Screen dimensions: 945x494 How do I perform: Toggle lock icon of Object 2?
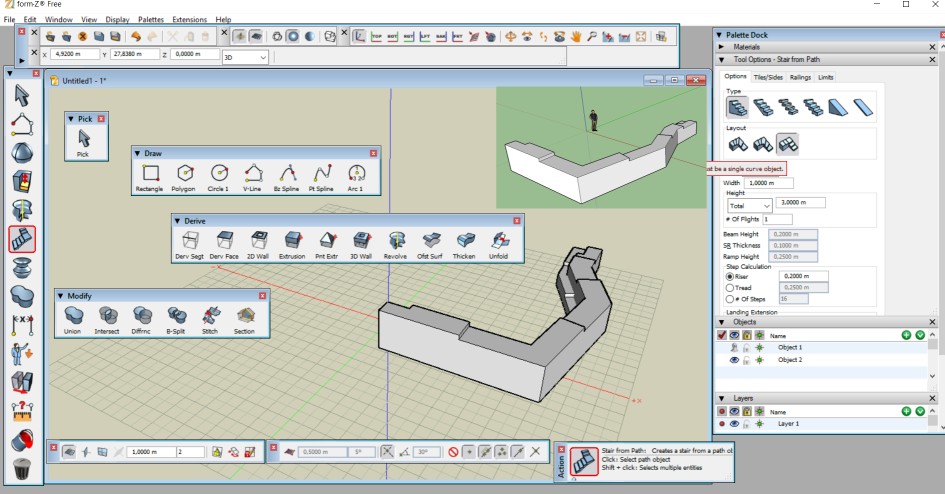[x=746, y=360]
